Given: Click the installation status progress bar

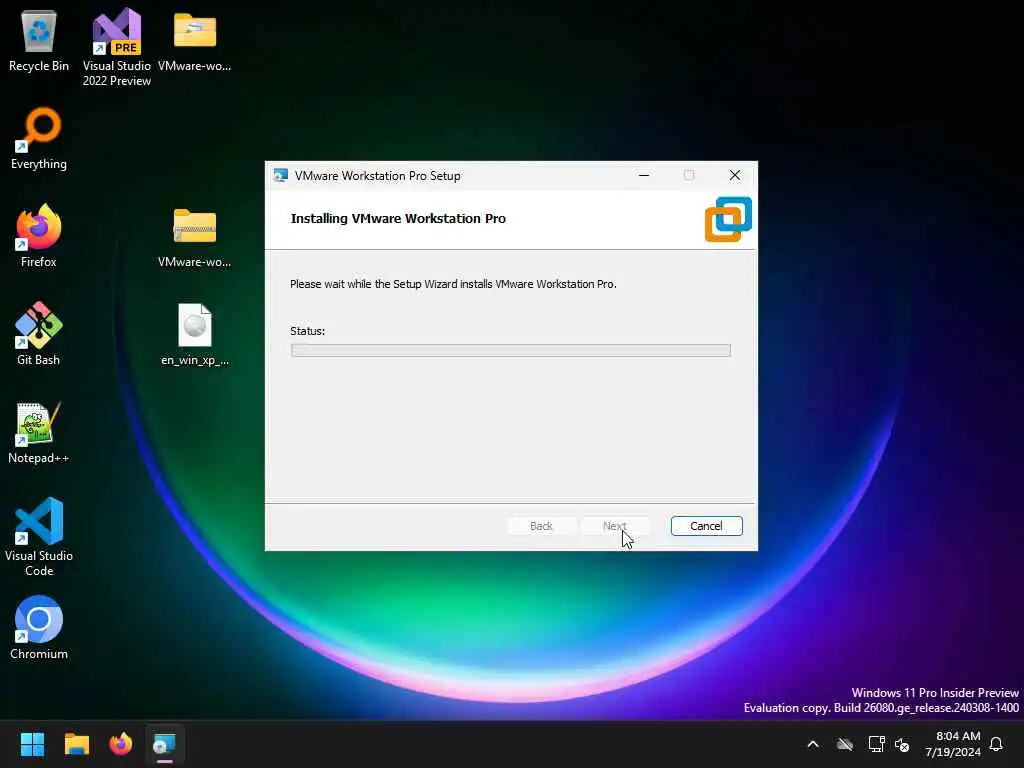Looking at the screenshot, I should pos(511,351).
